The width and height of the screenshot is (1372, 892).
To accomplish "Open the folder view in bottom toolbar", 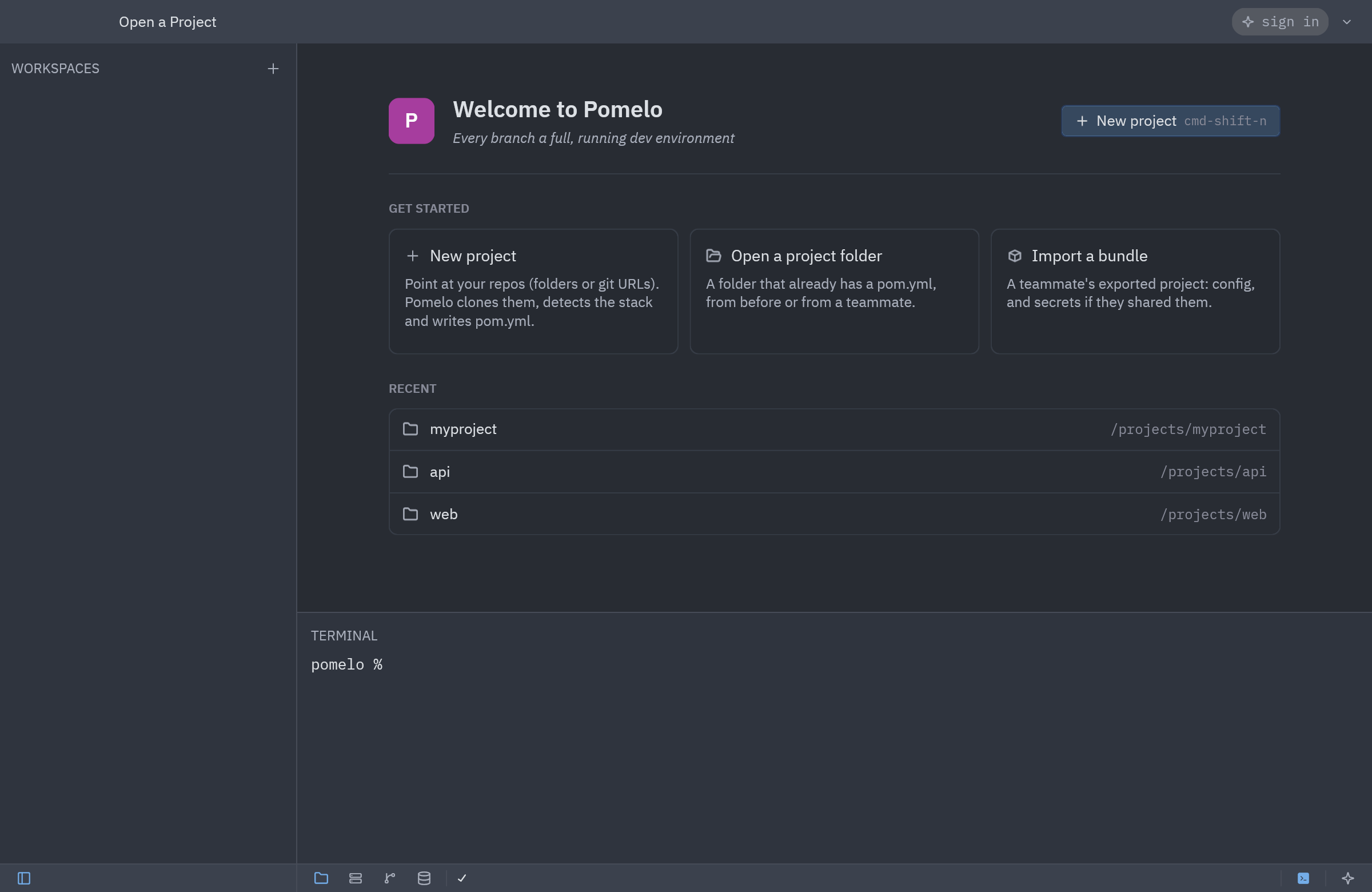I will tap(321, 878).
